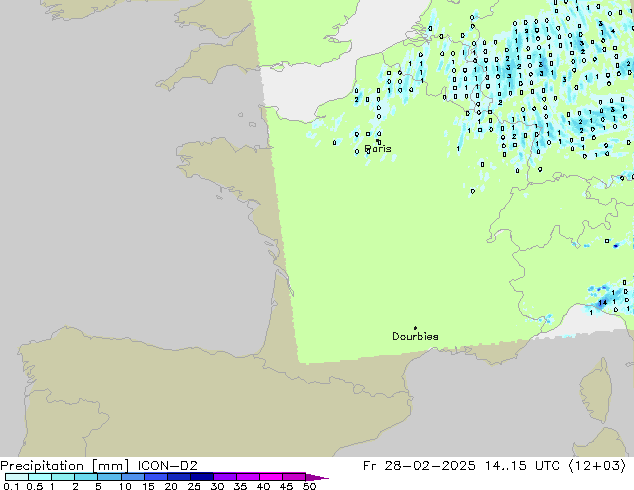Viewport: 634px width, 490px height.
Task: Click the 30 legend scale label
Action: coord(217,486)
